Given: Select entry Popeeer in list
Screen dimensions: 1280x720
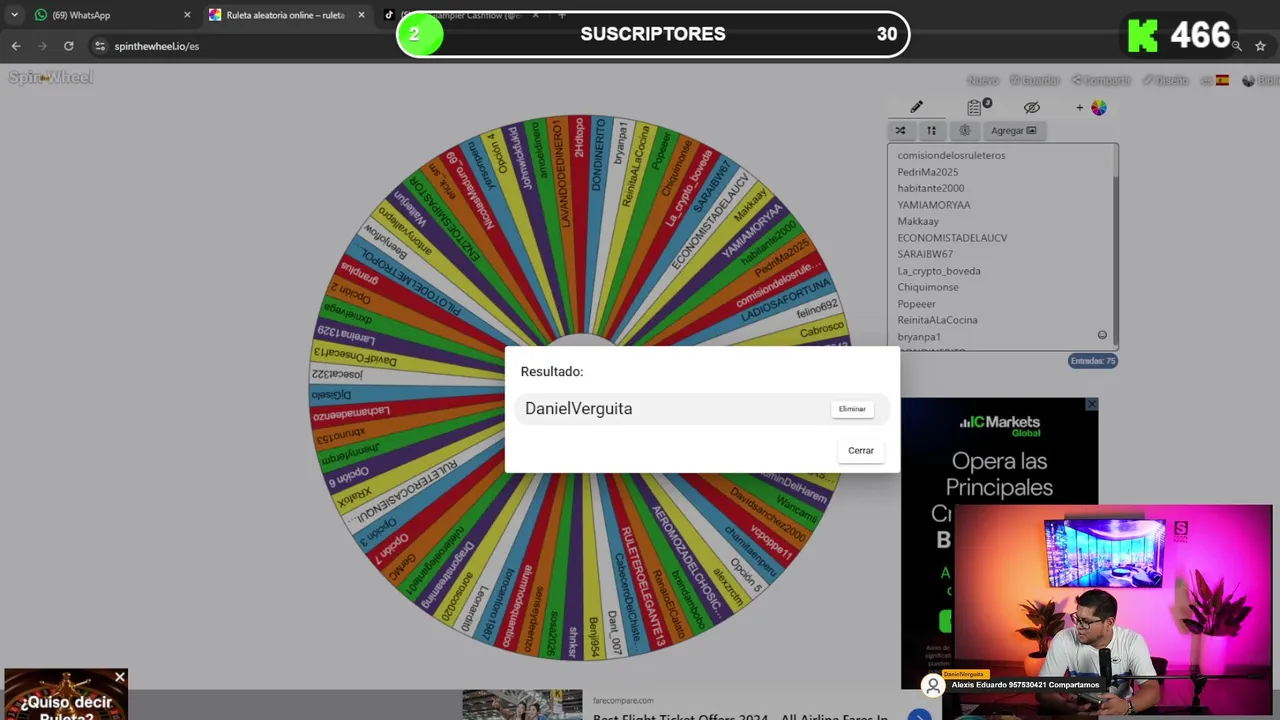Looking at the screenshot, I should (x=916, y=304).
